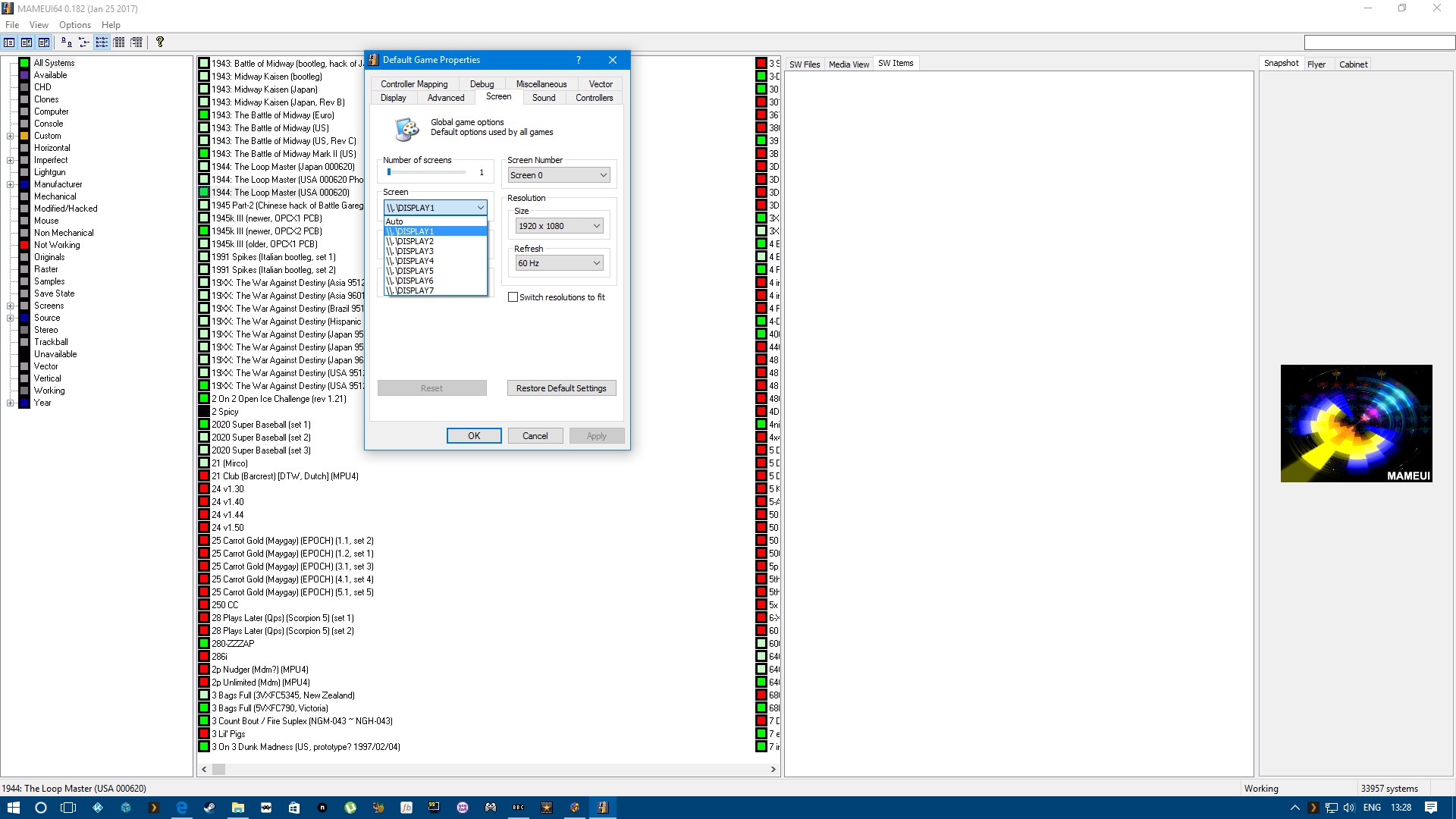Click the blue Year folder icon

point(24,403)
